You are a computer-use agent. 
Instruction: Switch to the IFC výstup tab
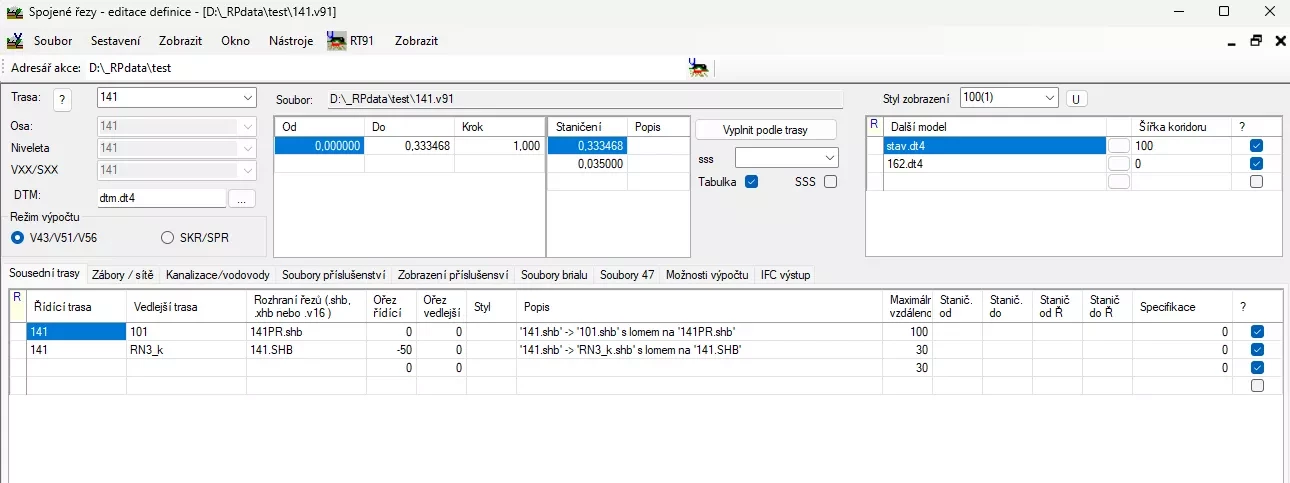tap(786, 274)
